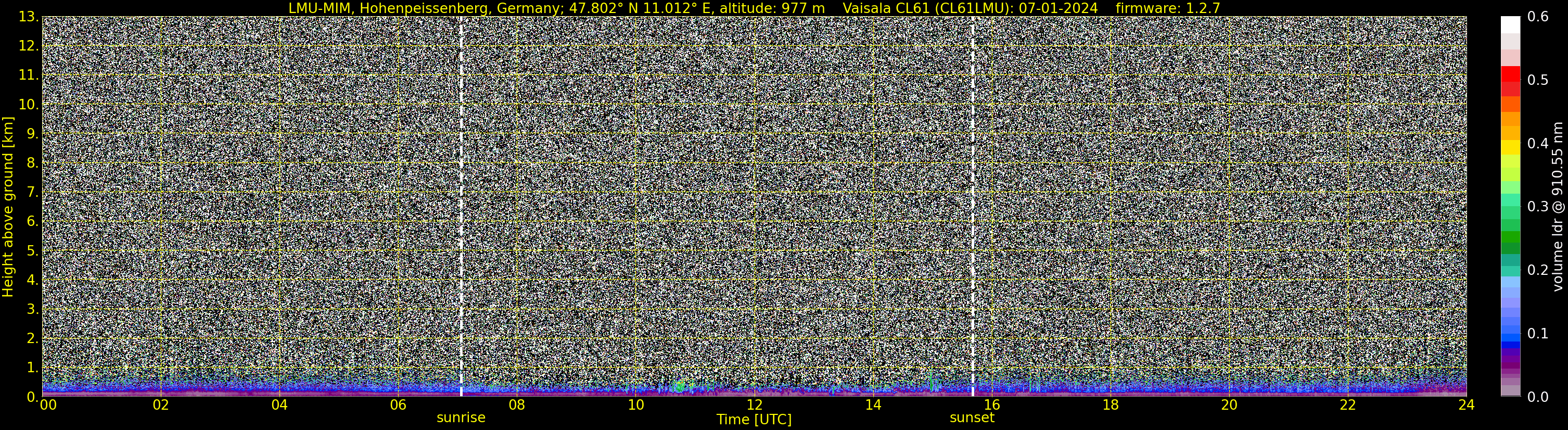The height and width of the screenshot is (430, 1568).
Task: Click the 'volume ldr @ 910.55 nm' colorbar label
Action: coord(1557,207)
